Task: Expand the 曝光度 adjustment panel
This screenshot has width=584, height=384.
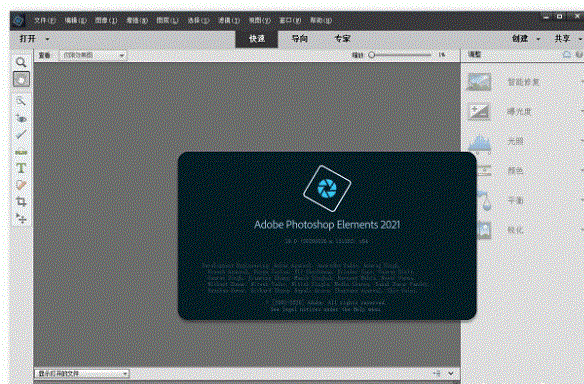Action: click(582, 111)
